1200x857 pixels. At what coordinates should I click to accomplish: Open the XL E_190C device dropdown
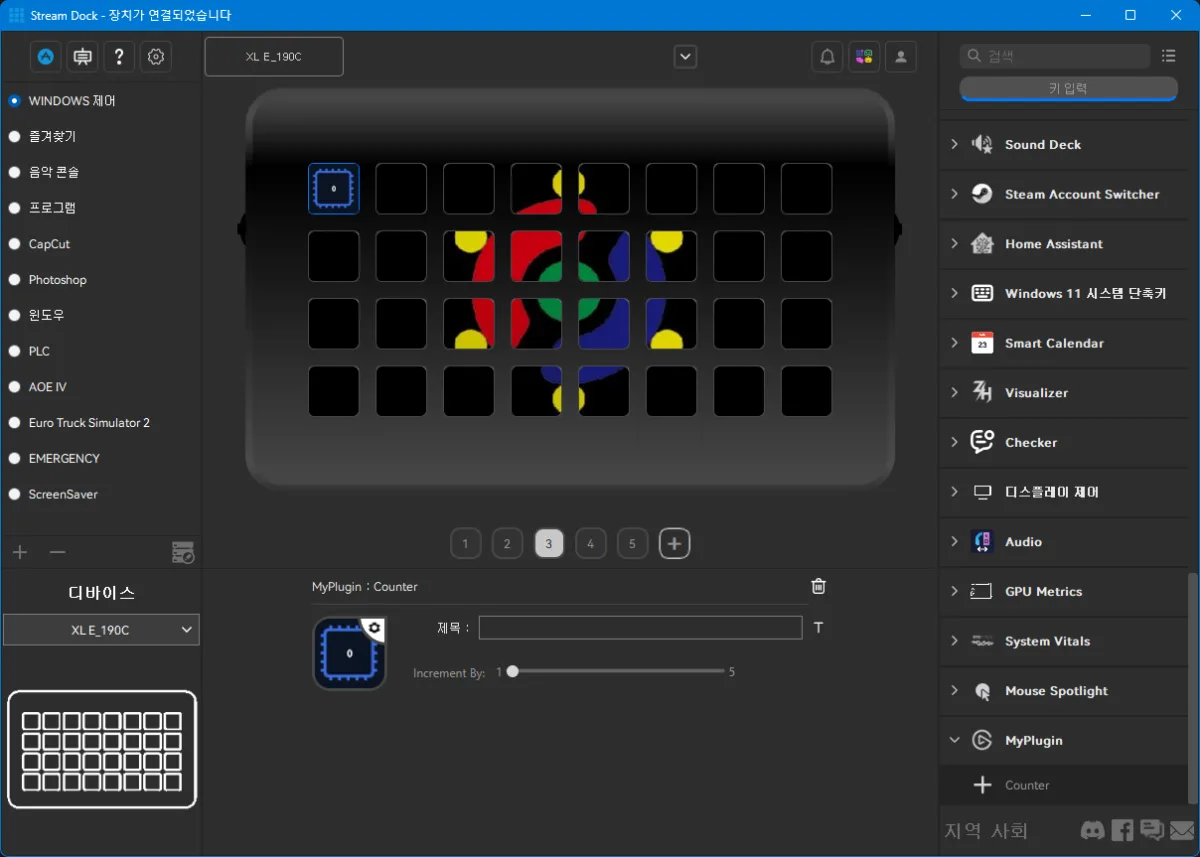[x=101, y=630]
